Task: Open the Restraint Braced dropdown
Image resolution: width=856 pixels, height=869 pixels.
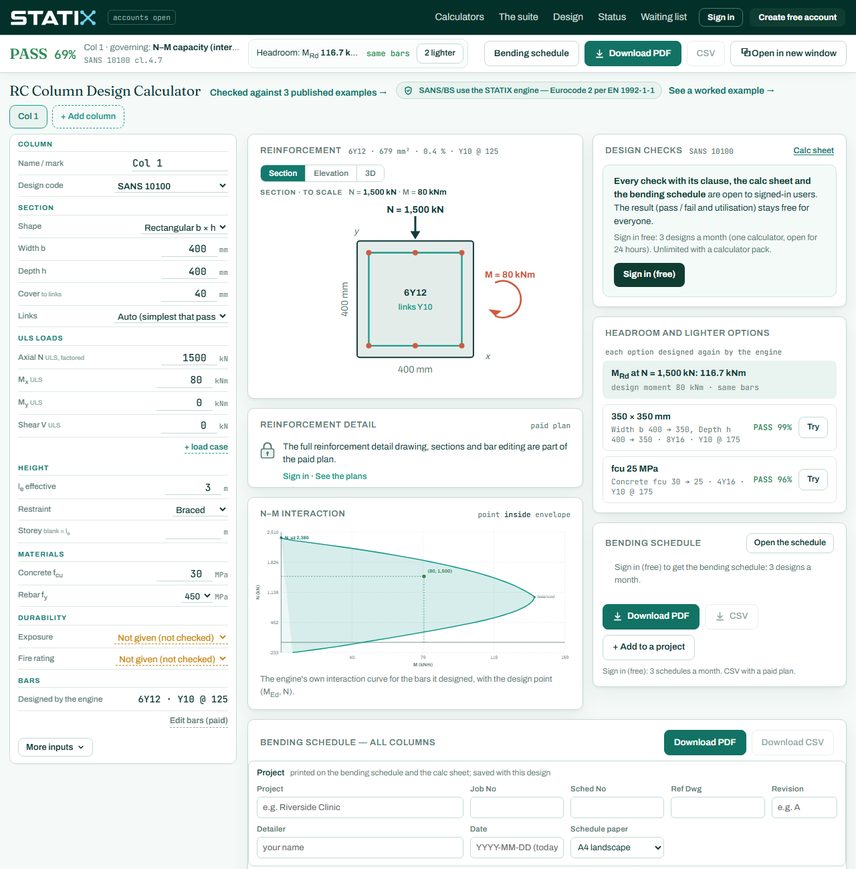Action: 200,509
